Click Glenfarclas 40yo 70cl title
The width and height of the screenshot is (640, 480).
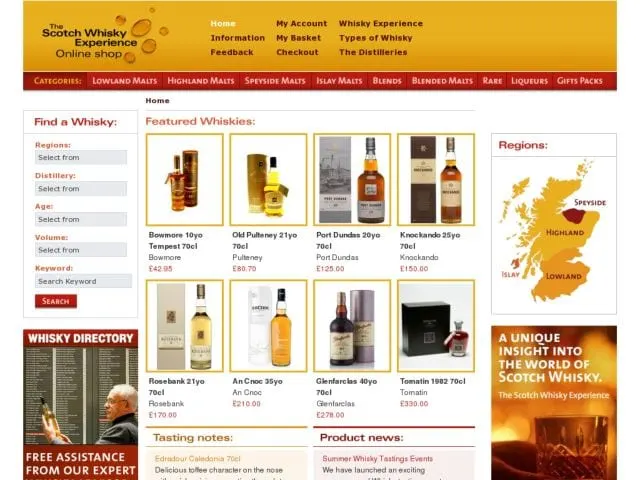pos(347,387)
